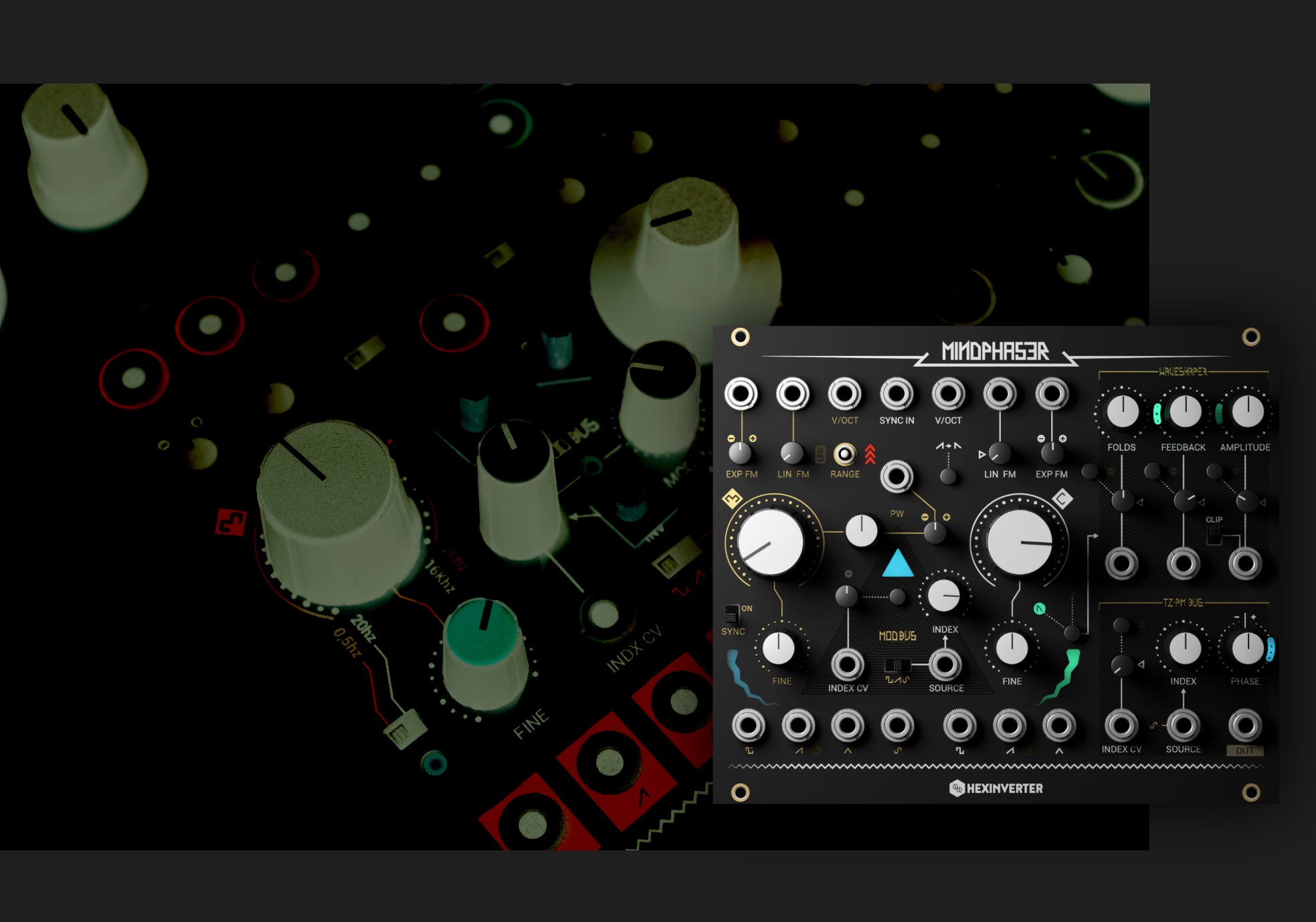1316x922 pixels.
Task: Click the OUT jack in the TZ-PM bus
Action: (x=1244, y=725)
